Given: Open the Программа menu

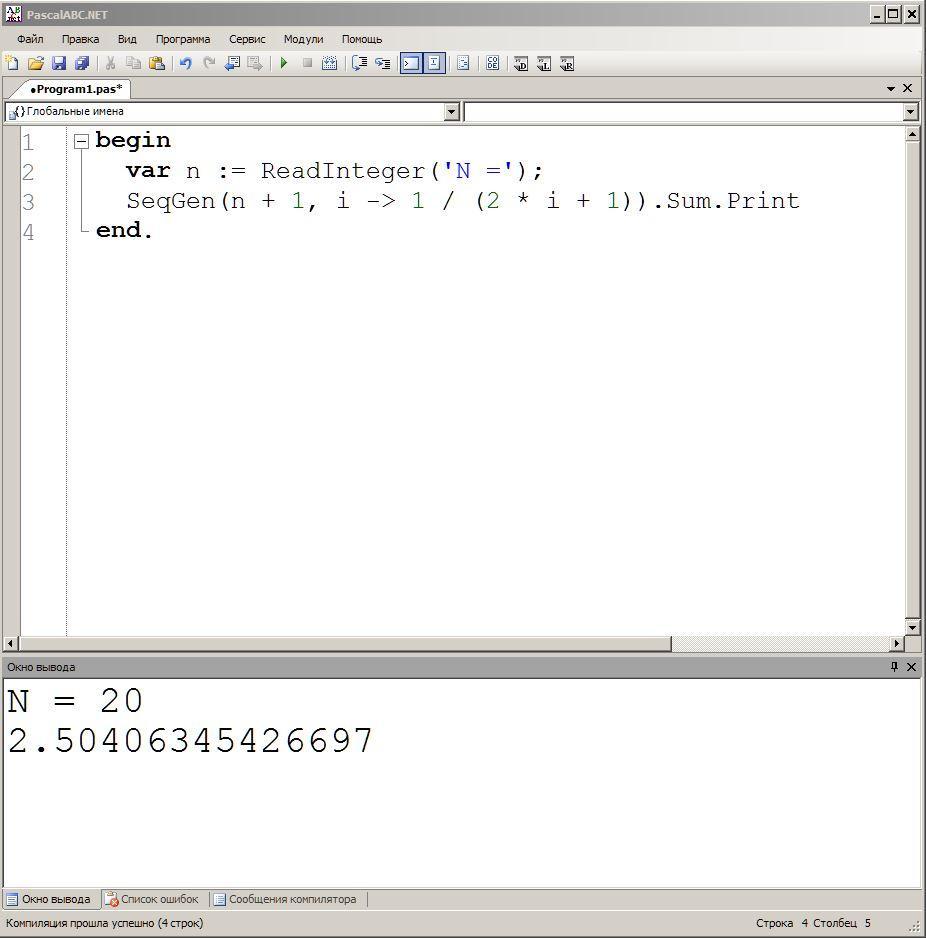Looking at the screenshot, I should click(x=182, y=39).
